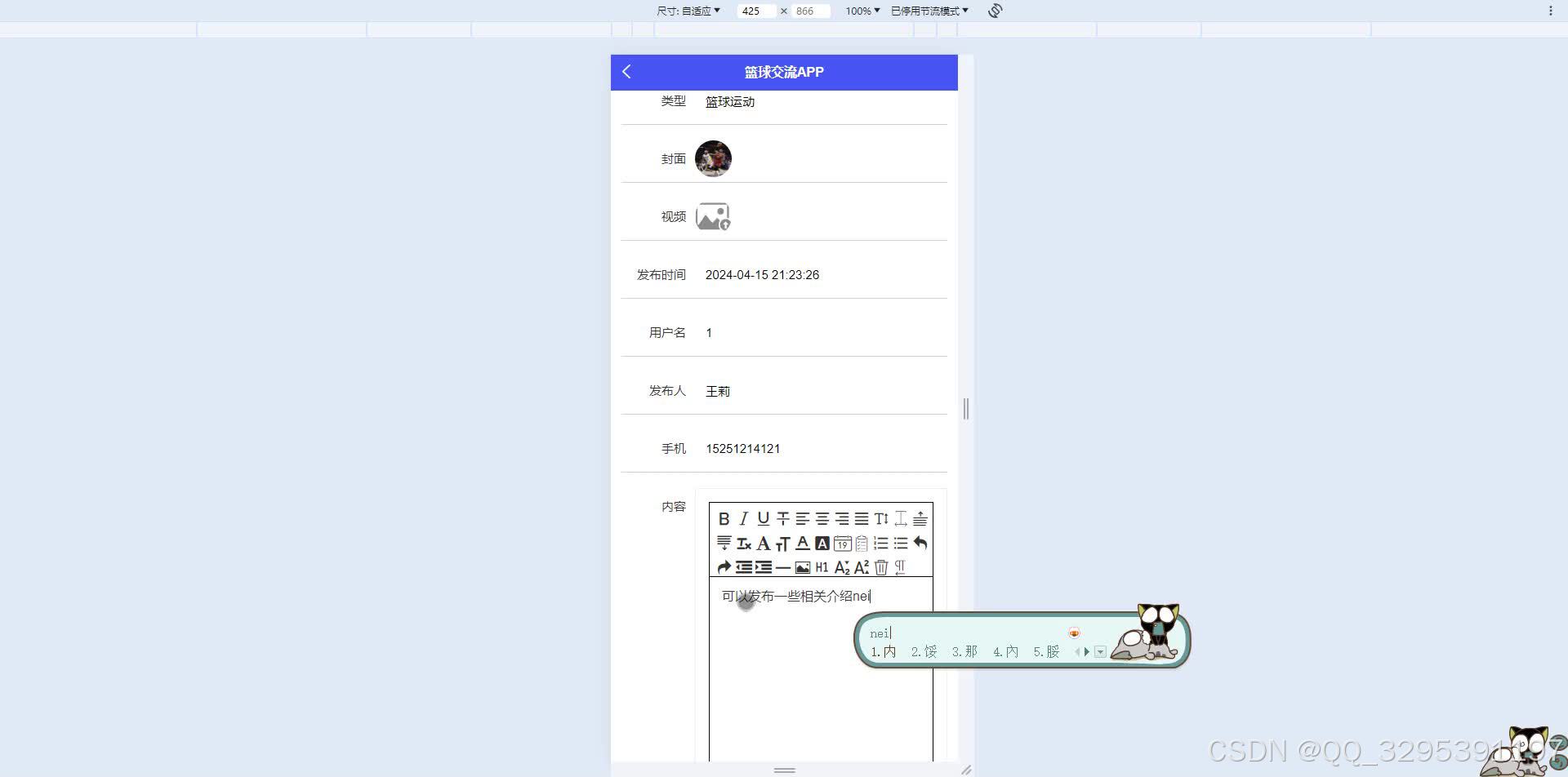The image size is (1568, 777).
Task: Toggle underline formatting
Action: coord(763,519)
